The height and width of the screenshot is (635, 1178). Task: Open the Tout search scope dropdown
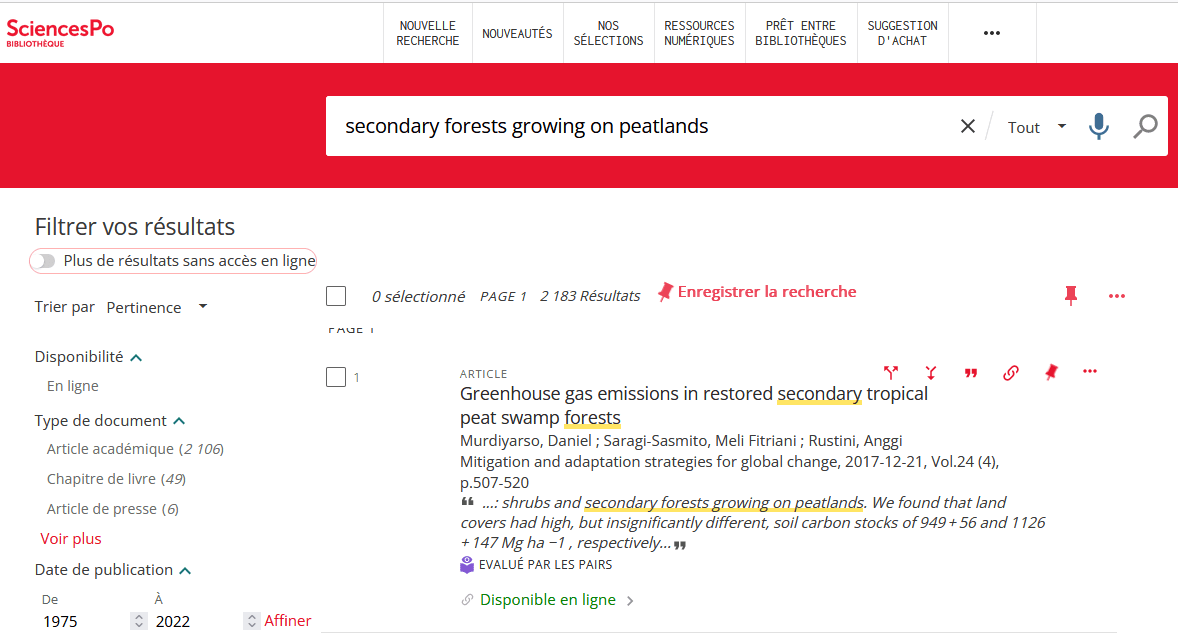tap(1036, 127)
